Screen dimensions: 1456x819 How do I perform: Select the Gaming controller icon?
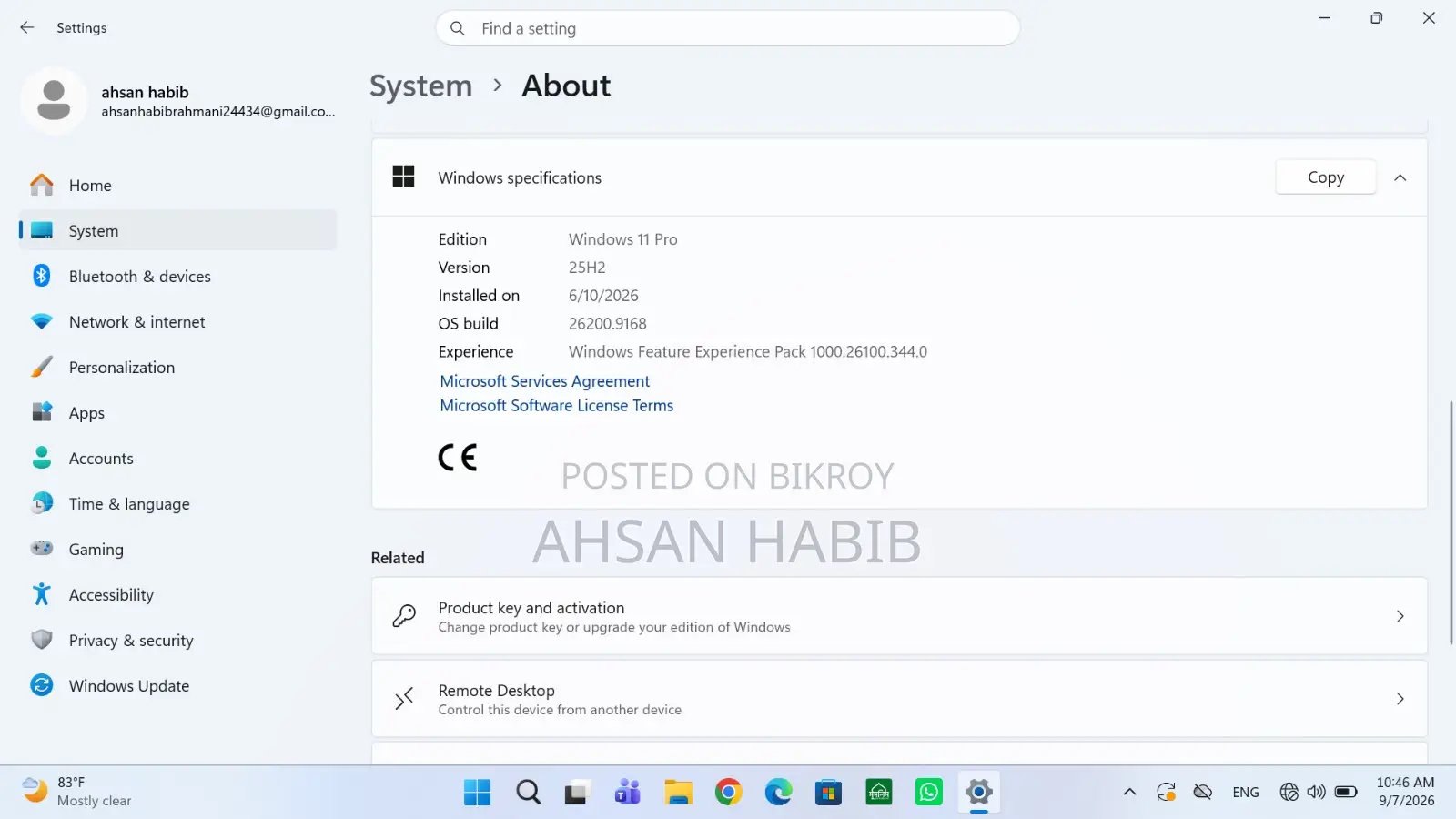42,549
